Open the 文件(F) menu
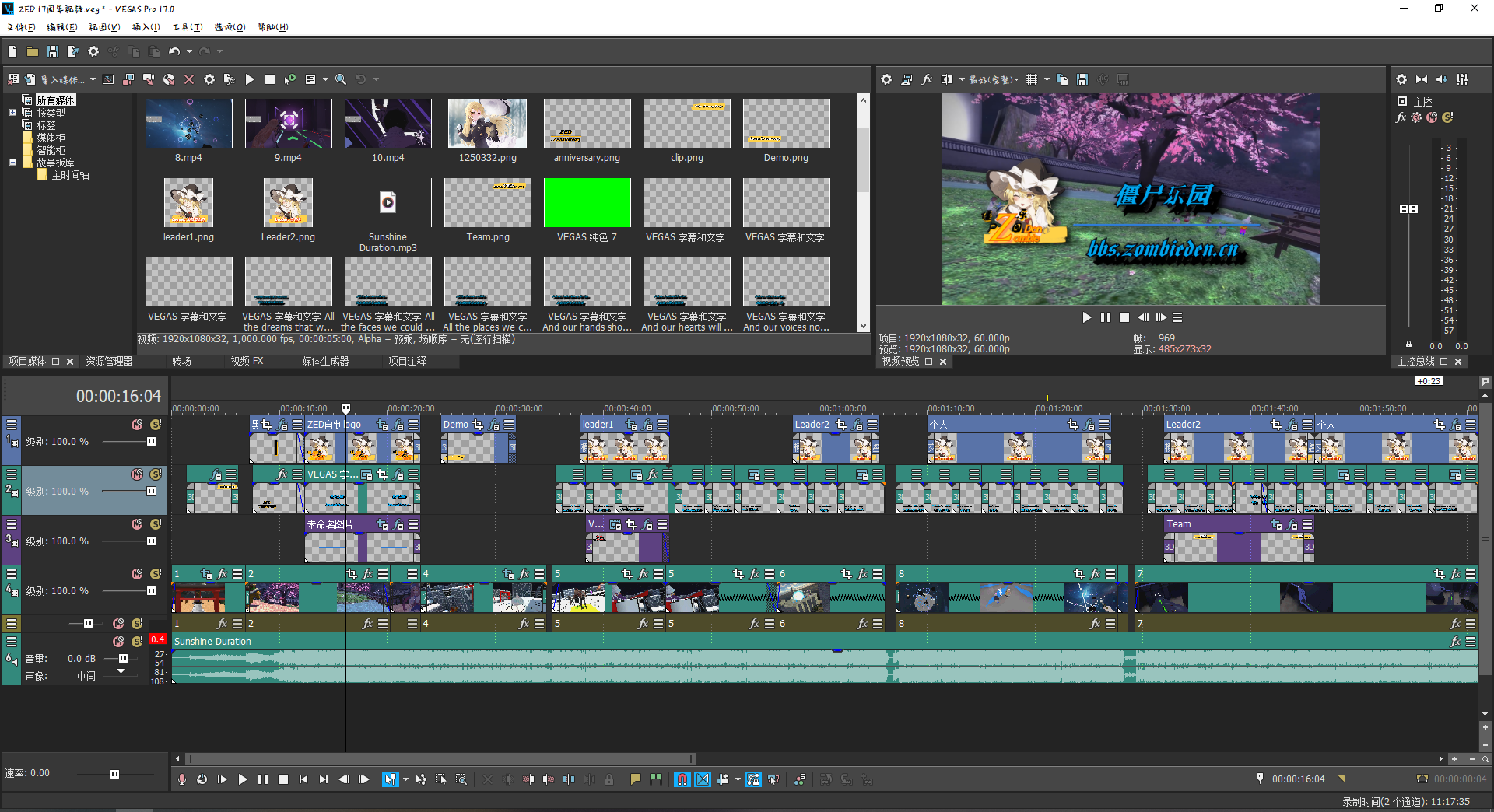The width and height of the screenshot is (1494, 812). [x=22, y=27]
